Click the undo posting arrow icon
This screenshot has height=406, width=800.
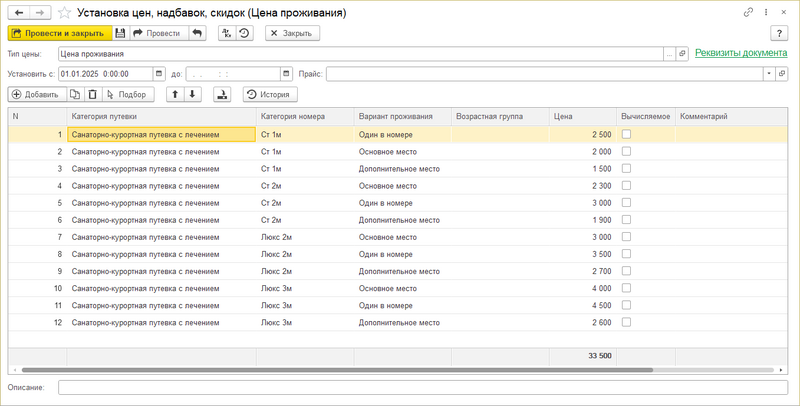(197, 33)
